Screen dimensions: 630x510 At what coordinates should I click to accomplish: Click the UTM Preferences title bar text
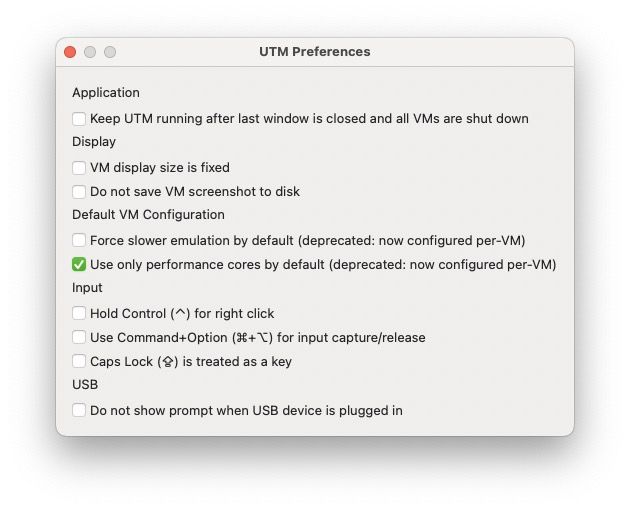tap(315, 51)
